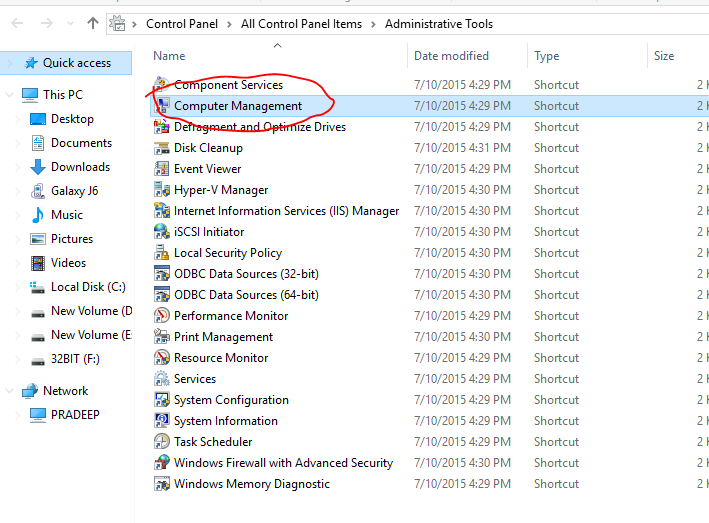Click the Videos film icon in sidebar

38,263
